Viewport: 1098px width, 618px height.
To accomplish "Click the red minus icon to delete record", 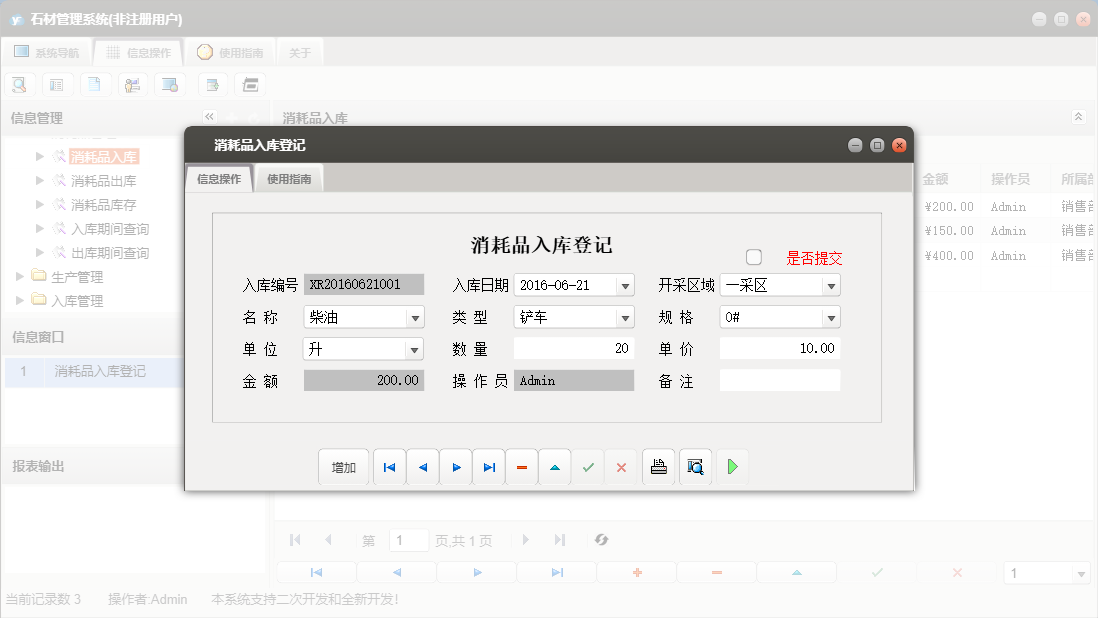I will [522, 467].
